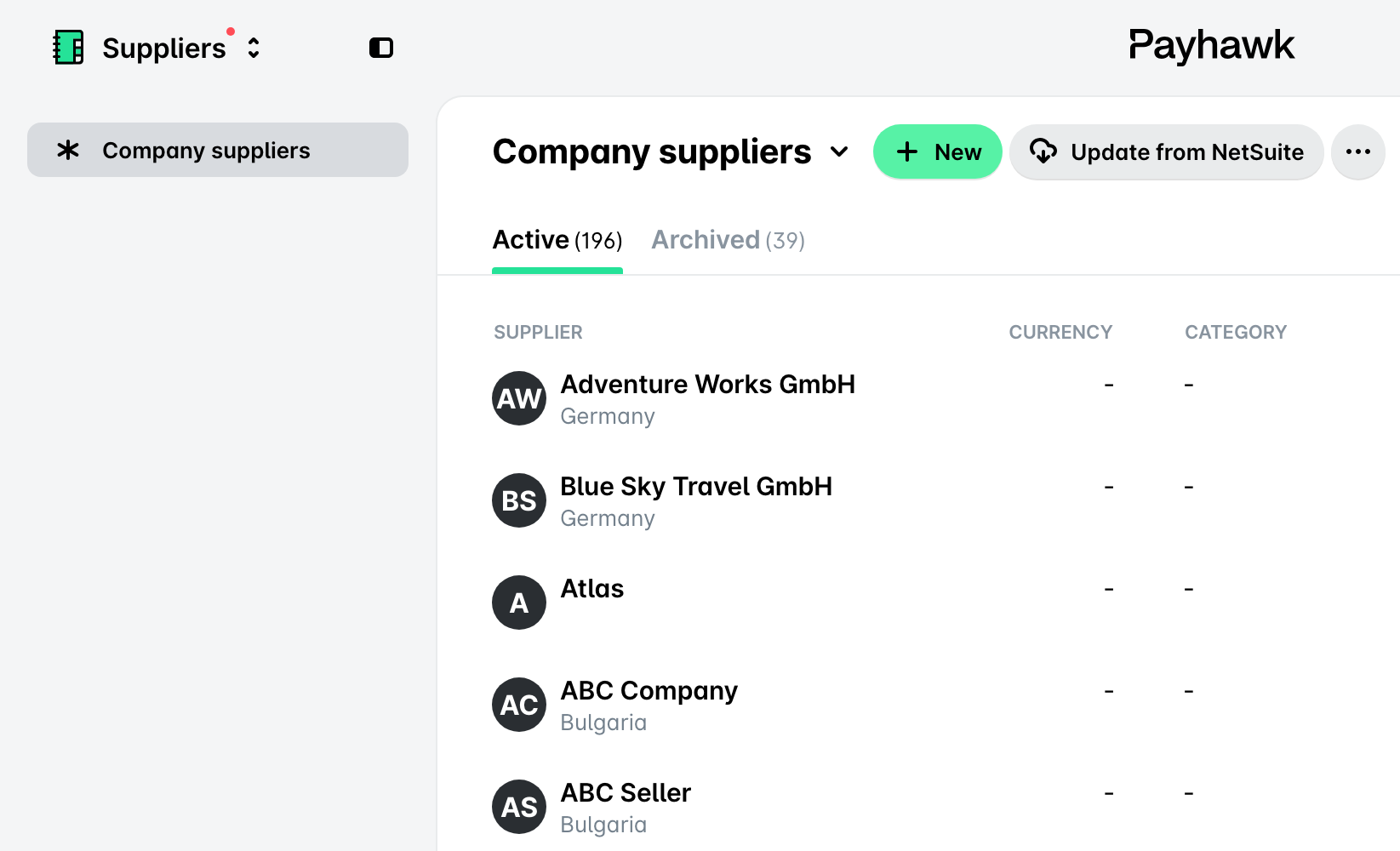Image resolution: width=1400 pixels, height=851 pixels.
Task: Click the CATEGORY column header
Action: (1236, 332)
